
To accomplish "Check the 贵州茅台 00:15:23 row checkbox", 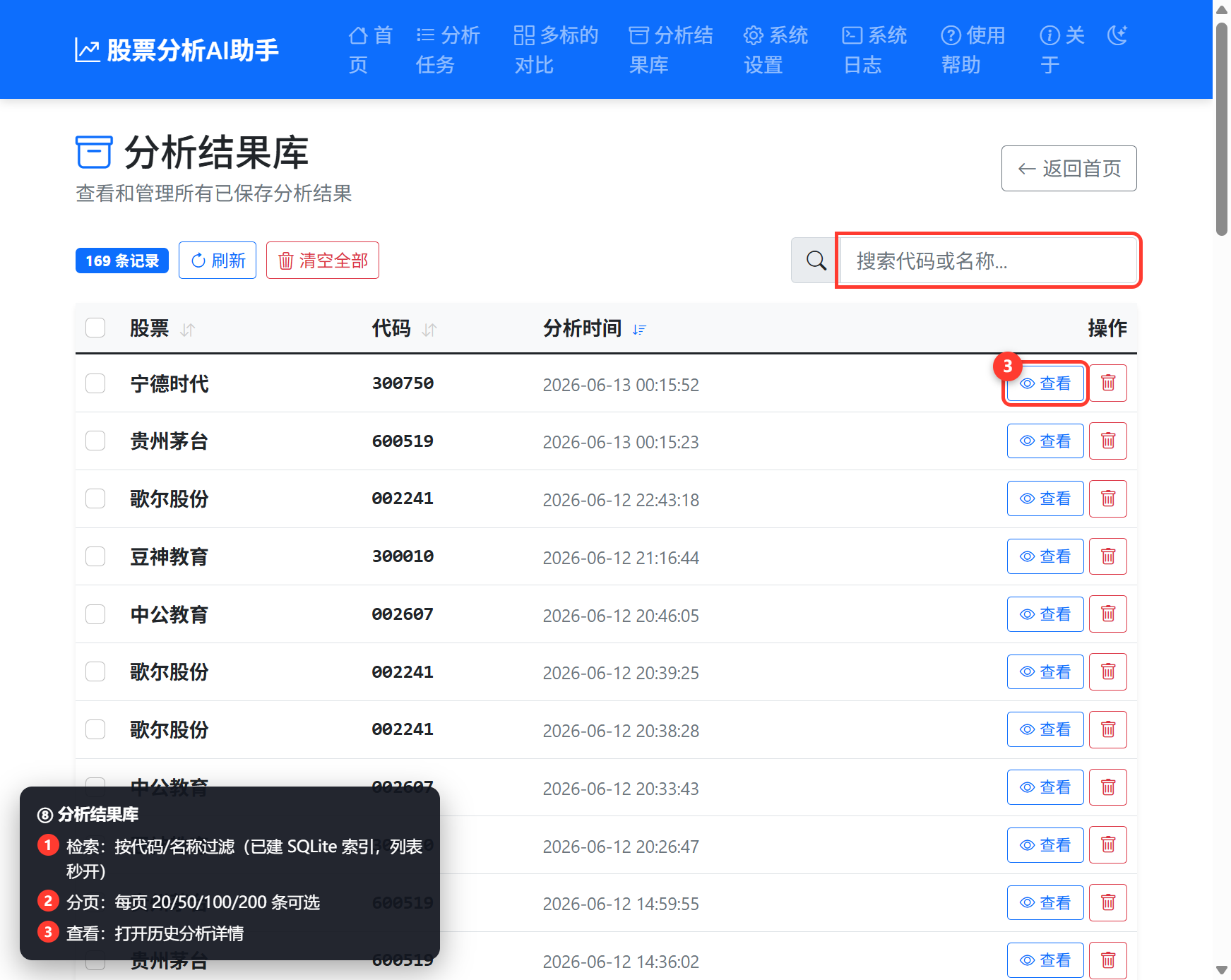I will point(95,441).
